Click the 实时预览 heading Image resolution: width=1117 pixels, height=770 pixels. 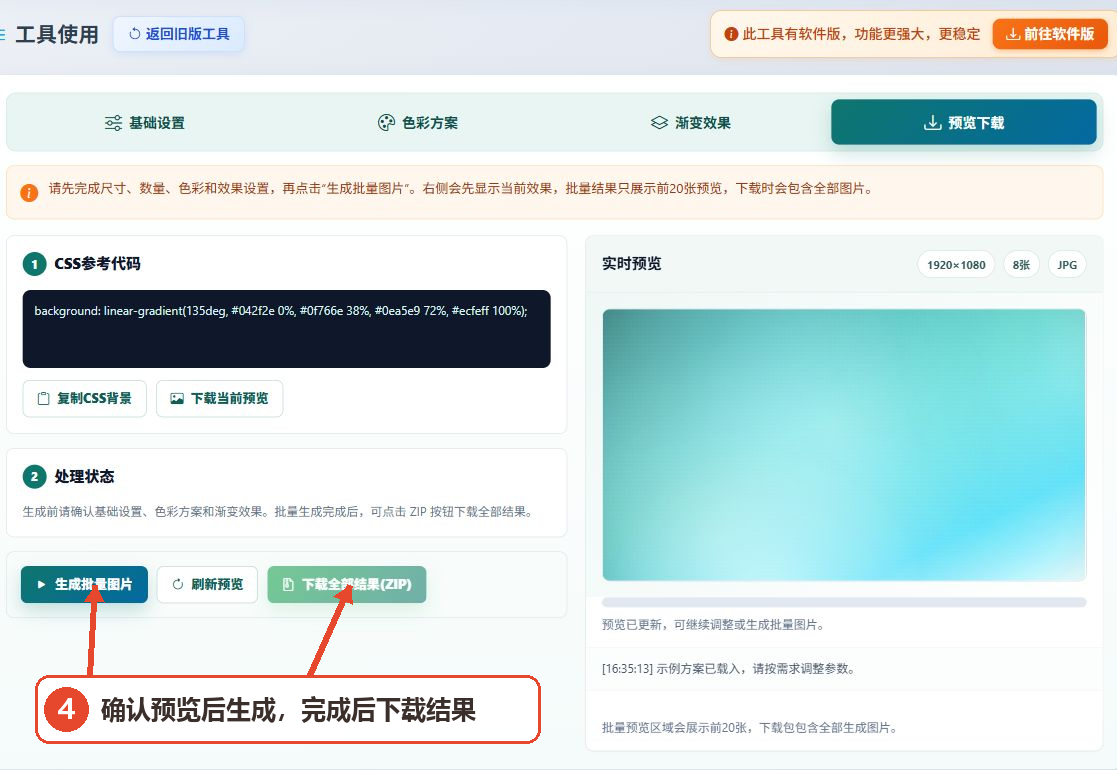coord(632,264)
